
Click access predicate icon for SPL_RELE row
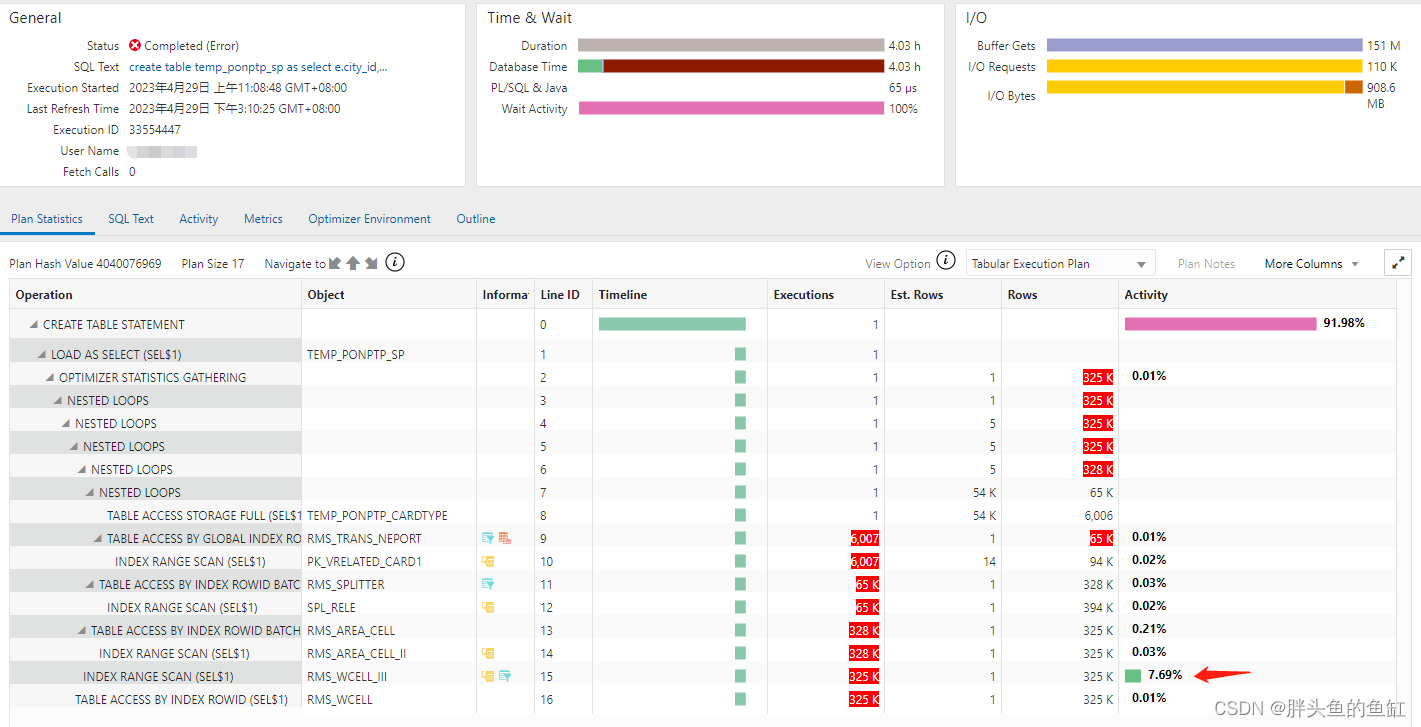(488, 607)
